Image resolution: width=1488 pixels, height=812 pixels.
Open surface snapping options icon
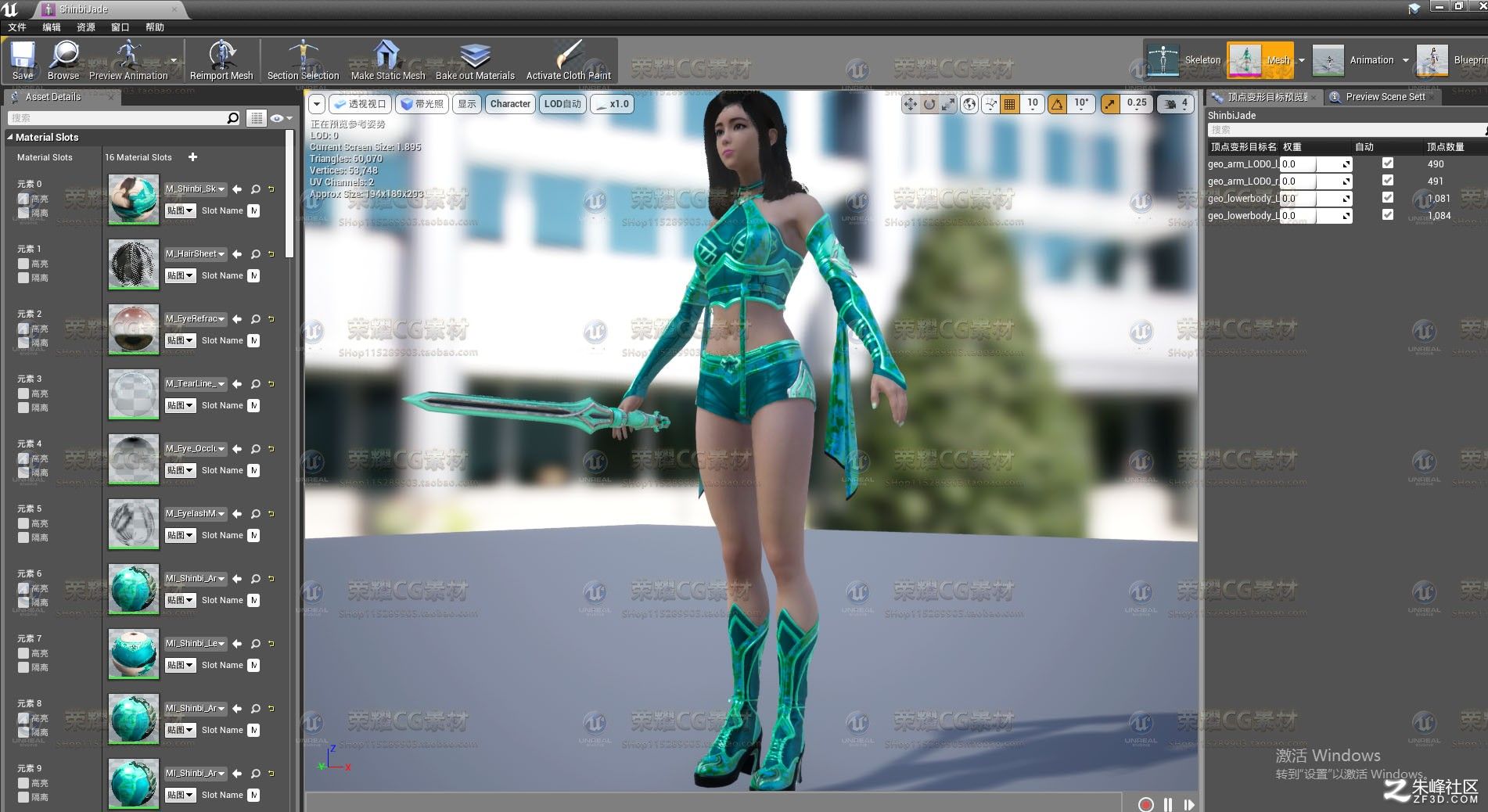(x=991, y=103)
